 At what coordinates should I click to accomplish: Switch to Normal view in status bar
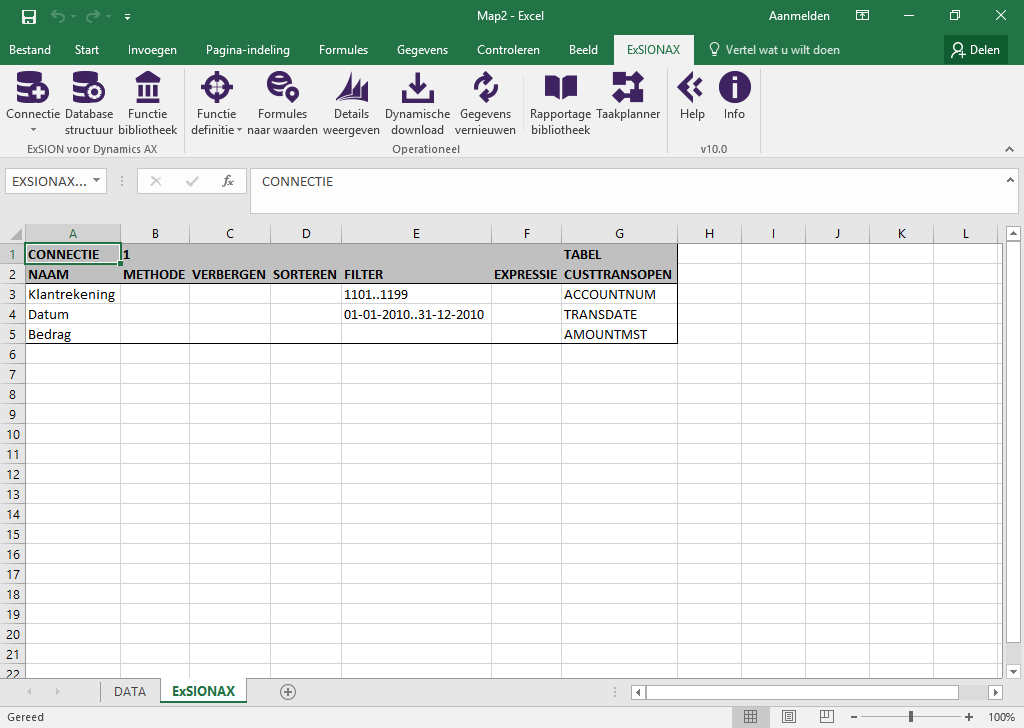coord(750,717)
